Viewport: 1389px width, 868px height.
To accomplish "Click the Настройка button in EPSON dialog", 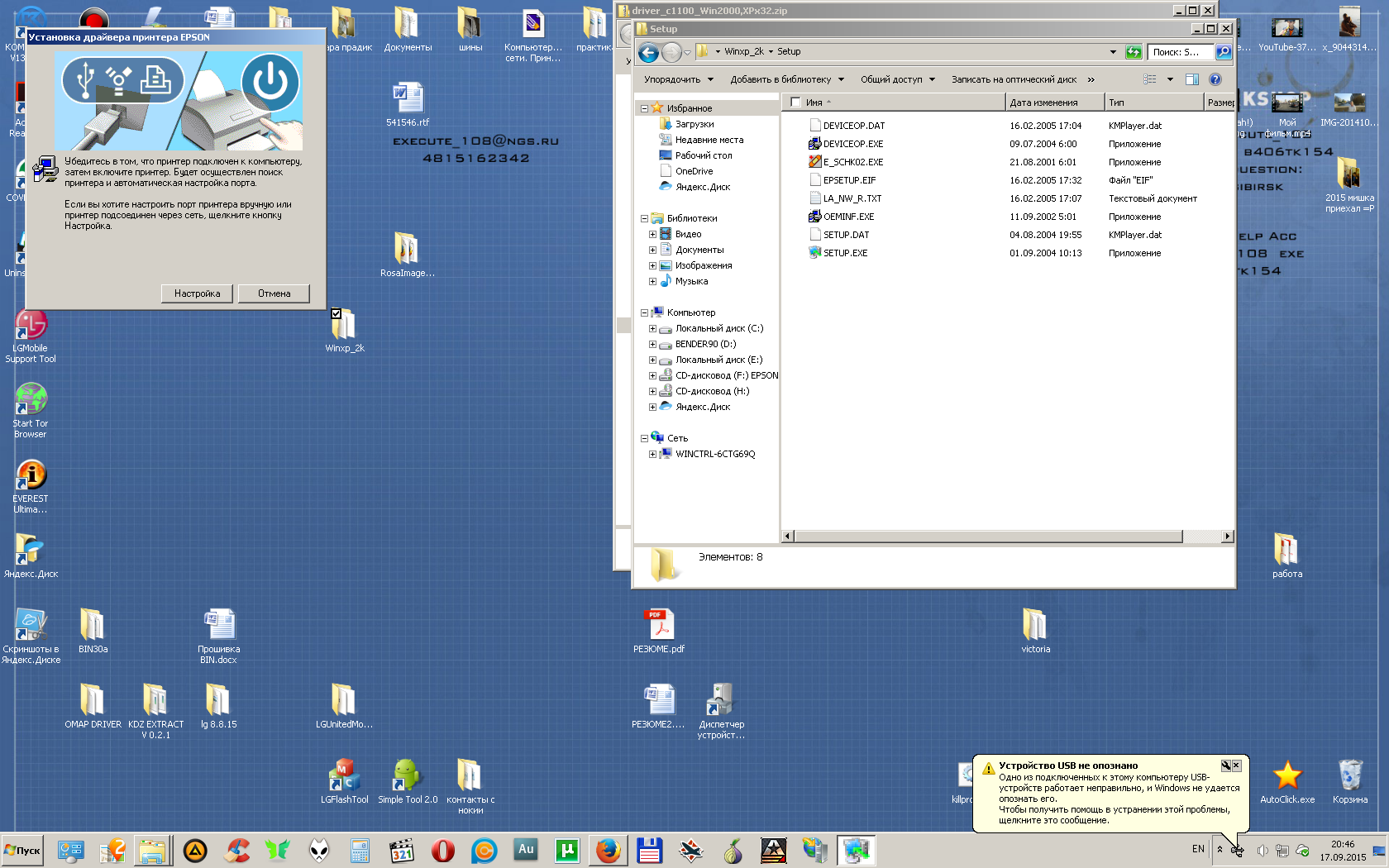I will [197, 293].
